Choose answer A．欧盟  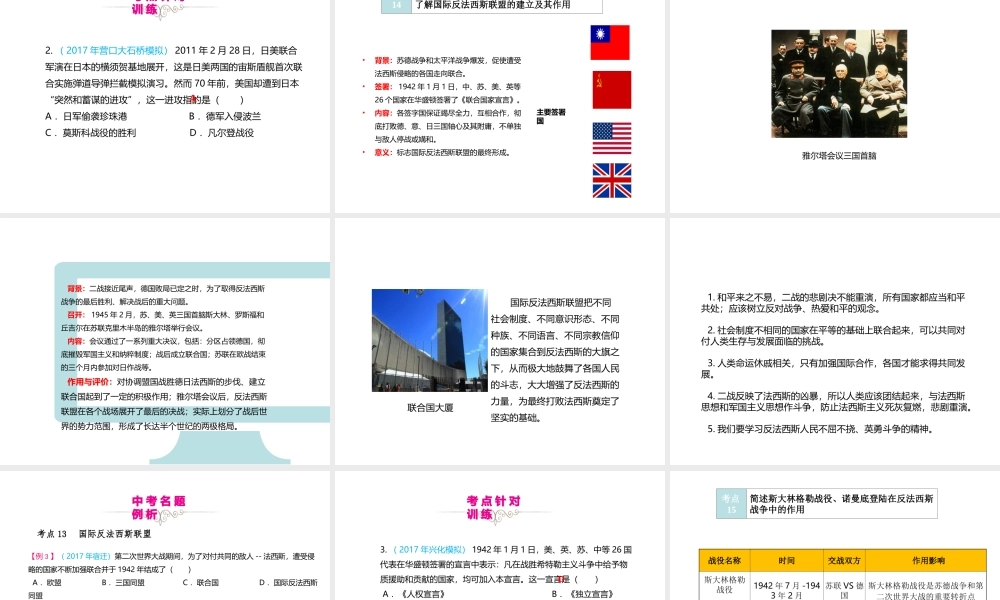click(x=48, y=582)
